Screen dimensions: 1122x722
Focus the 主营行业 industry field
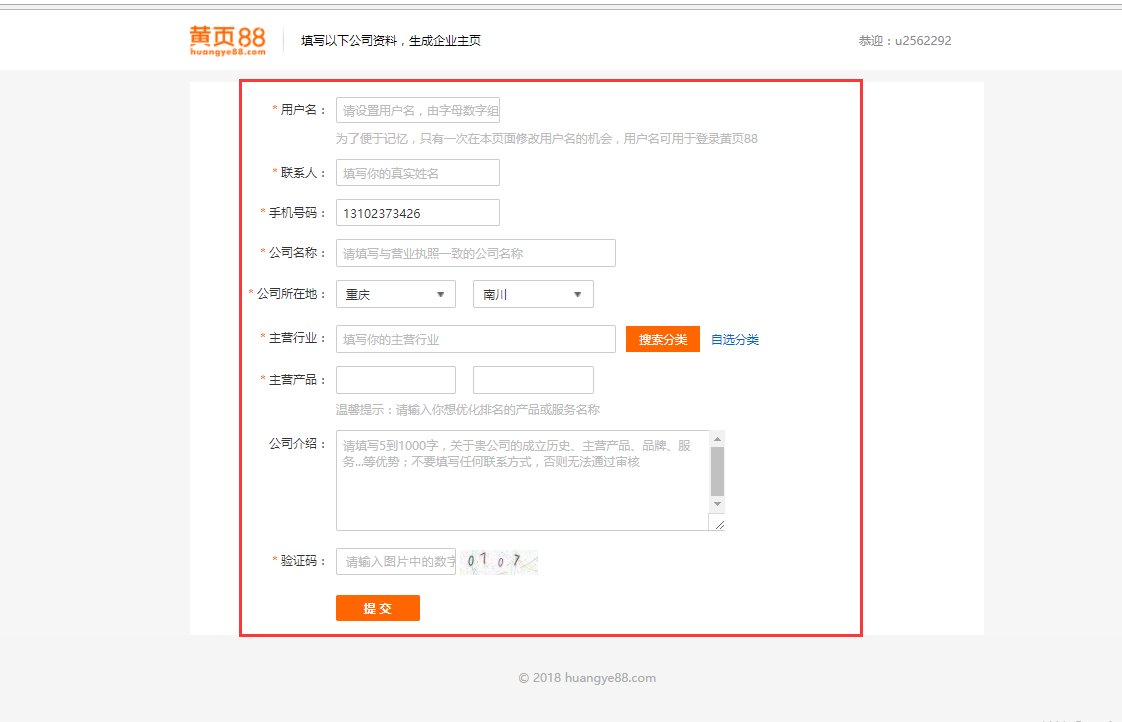pyautogui.click(x=475, y=339)
